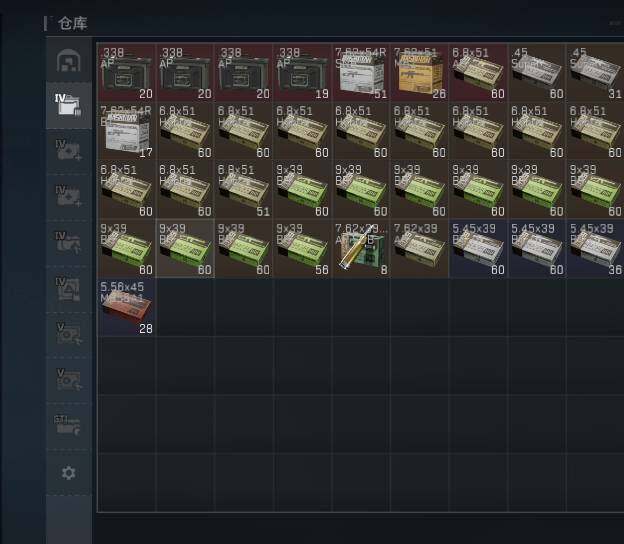Image resolution: width=624 pixels, height=544 pixels.
Task: Select the 7.62x51 yellow box holding 26
Action: pos(419,72)
